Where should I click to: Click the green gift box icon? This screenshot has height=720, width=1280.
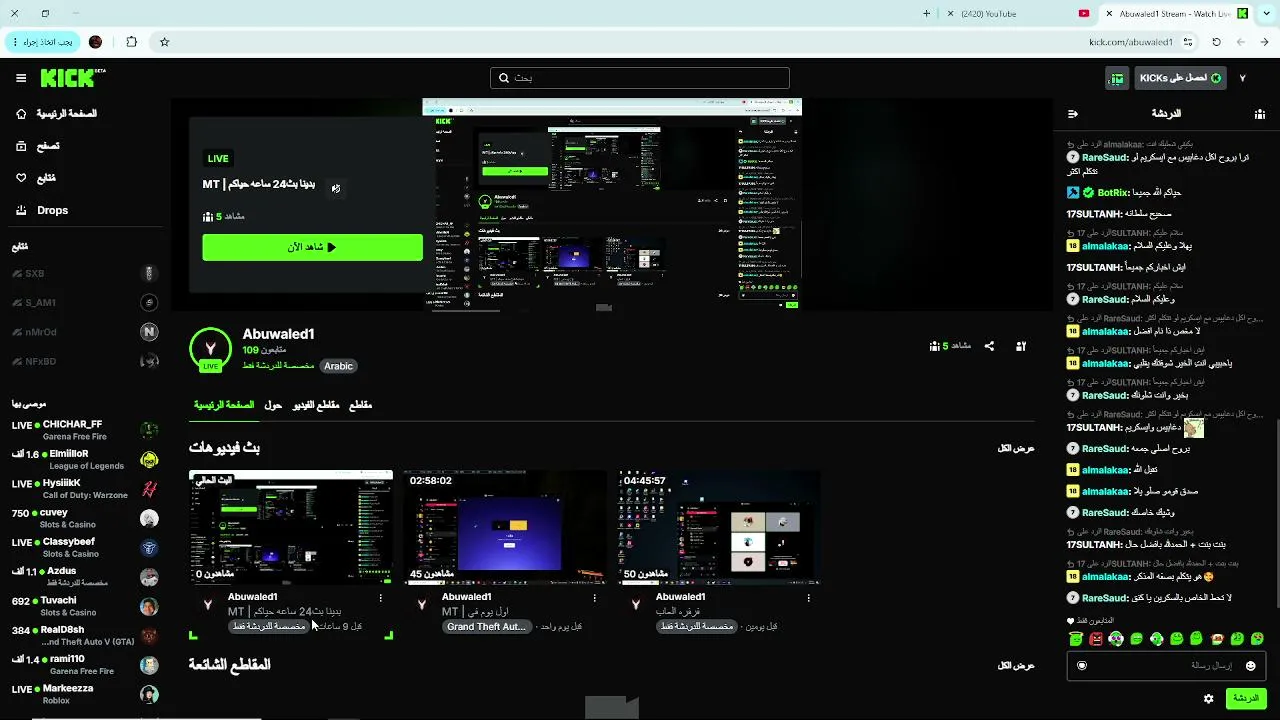(1117, 78)
